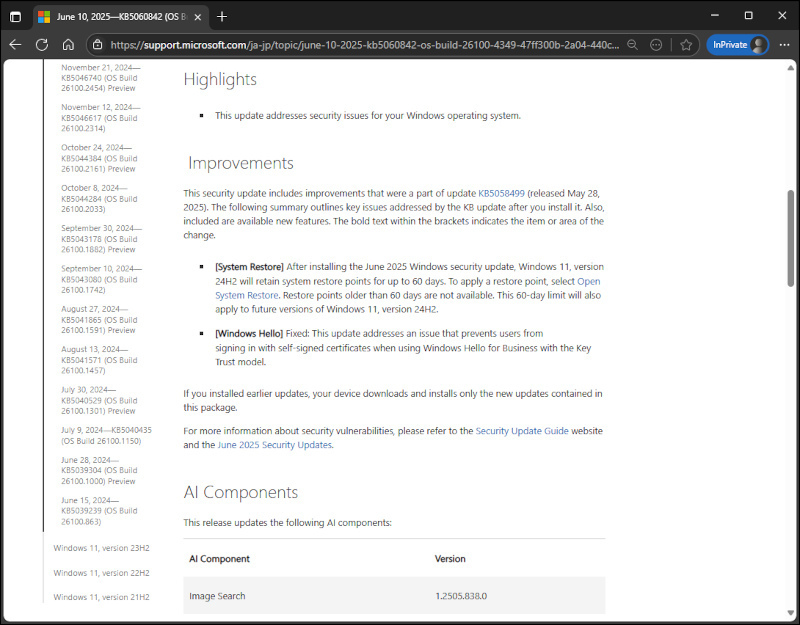Image resolution: width=800 pixels, height=625 pixels.
Task: View site information via the lock icon
Action: click(x=97, y=45)
